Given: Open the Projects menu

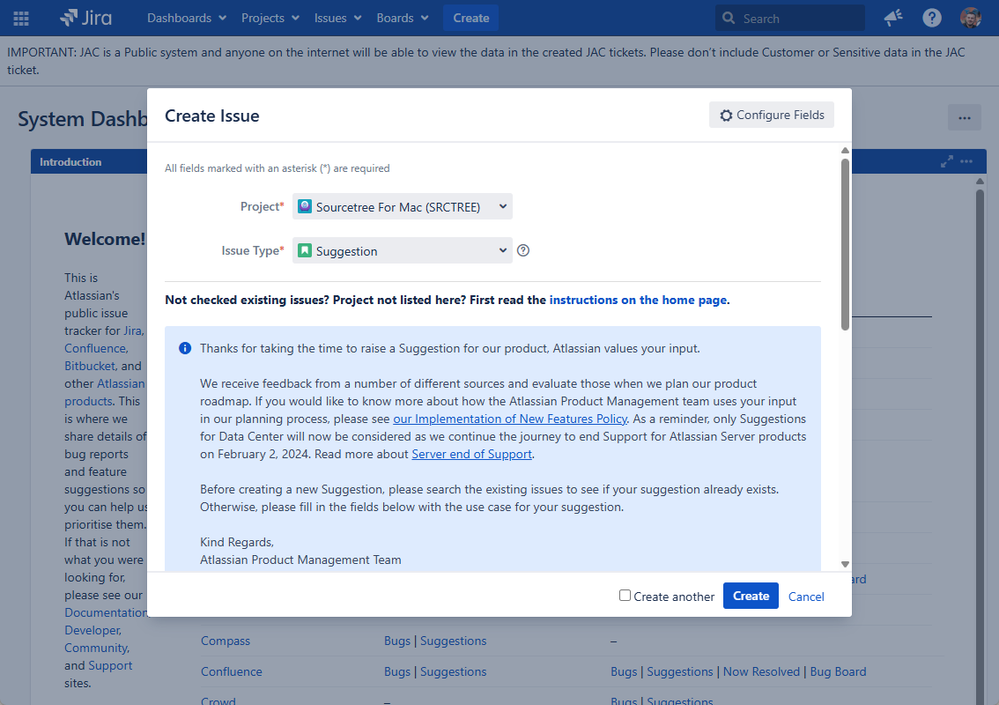Looking at the screenshot, I should pyautogui.click(x=270, y=18).
